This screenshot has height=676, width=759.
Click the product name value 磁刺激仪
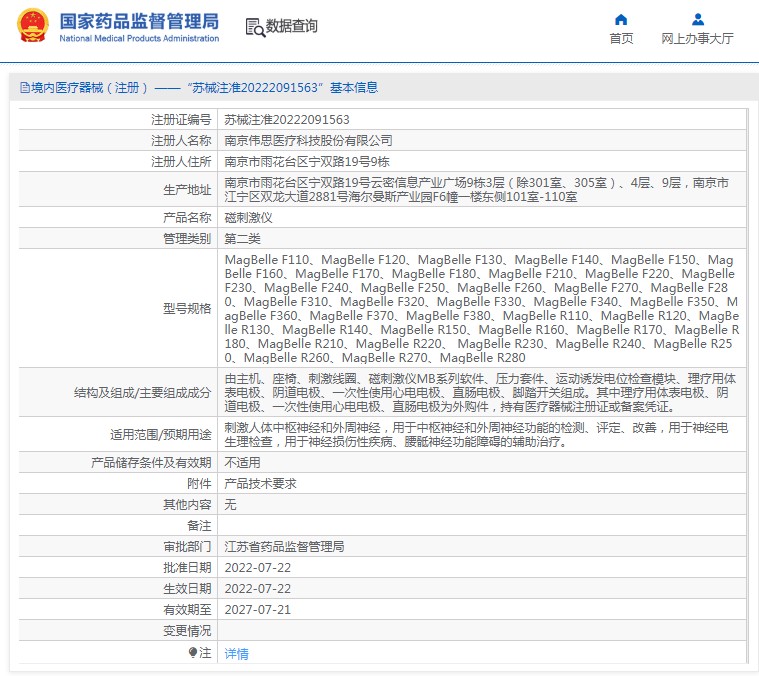248,217
